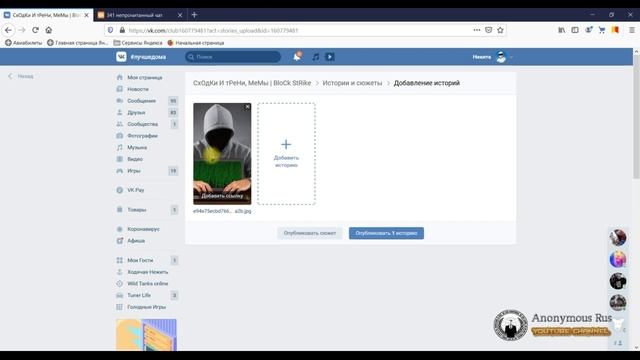Open the notifications bell icon
640x360 pixels.
click(x=297, y=57)
